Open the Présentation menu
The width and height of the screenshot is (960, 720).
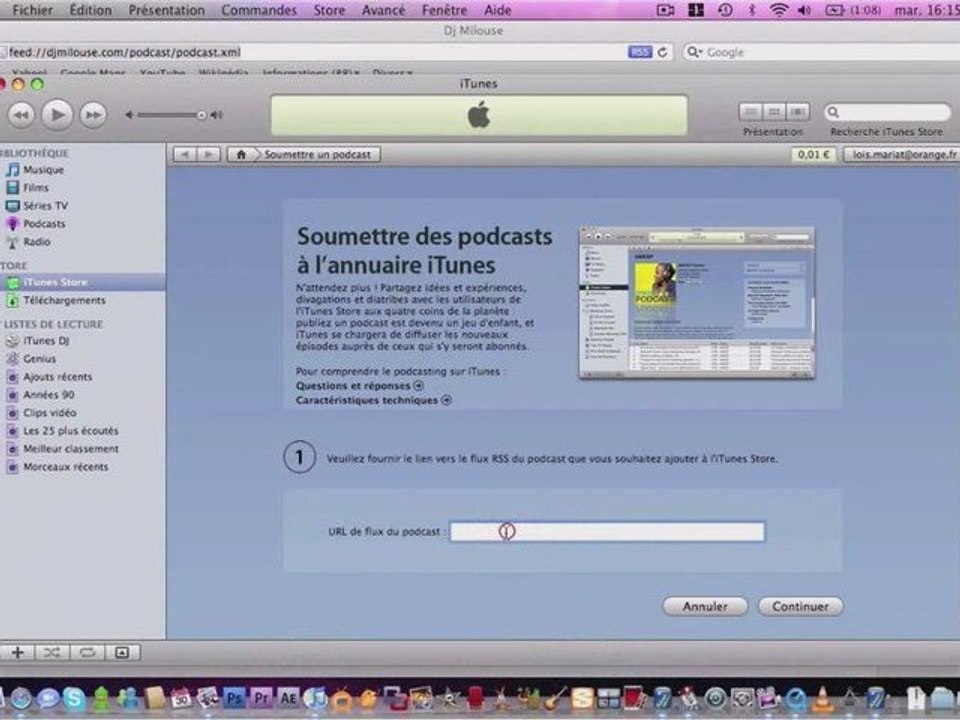pyautogui.click(x=167, y=10)
